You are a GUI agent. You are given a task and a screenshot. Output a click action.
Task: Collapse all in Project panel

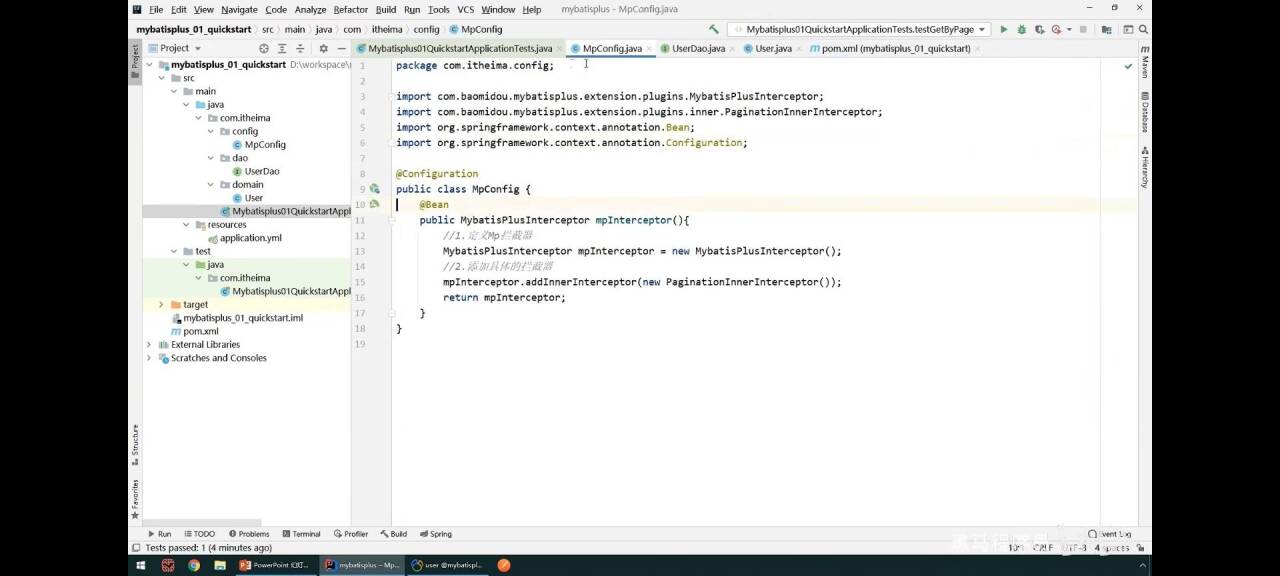coord(300,48)
